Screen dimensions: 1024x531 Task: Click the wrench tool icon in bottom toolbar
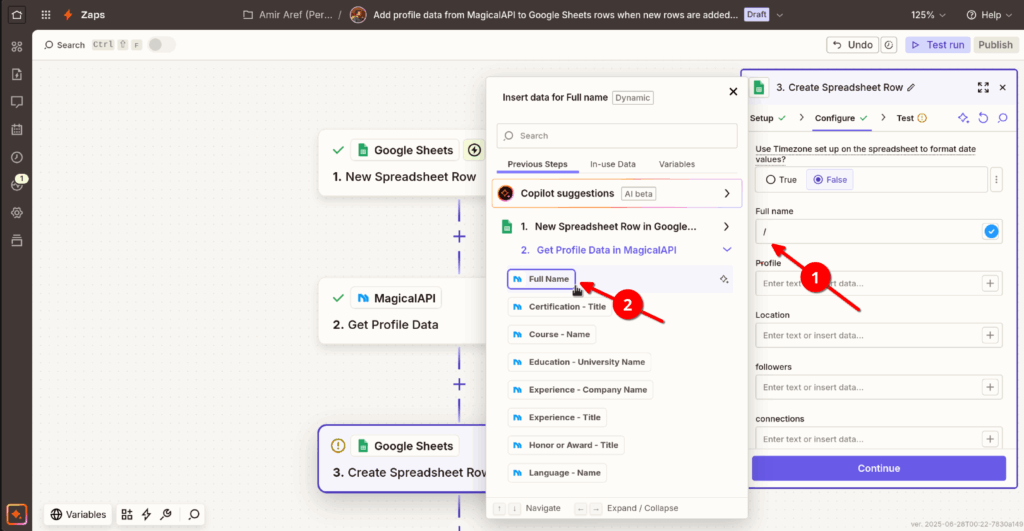coord(166,515)
